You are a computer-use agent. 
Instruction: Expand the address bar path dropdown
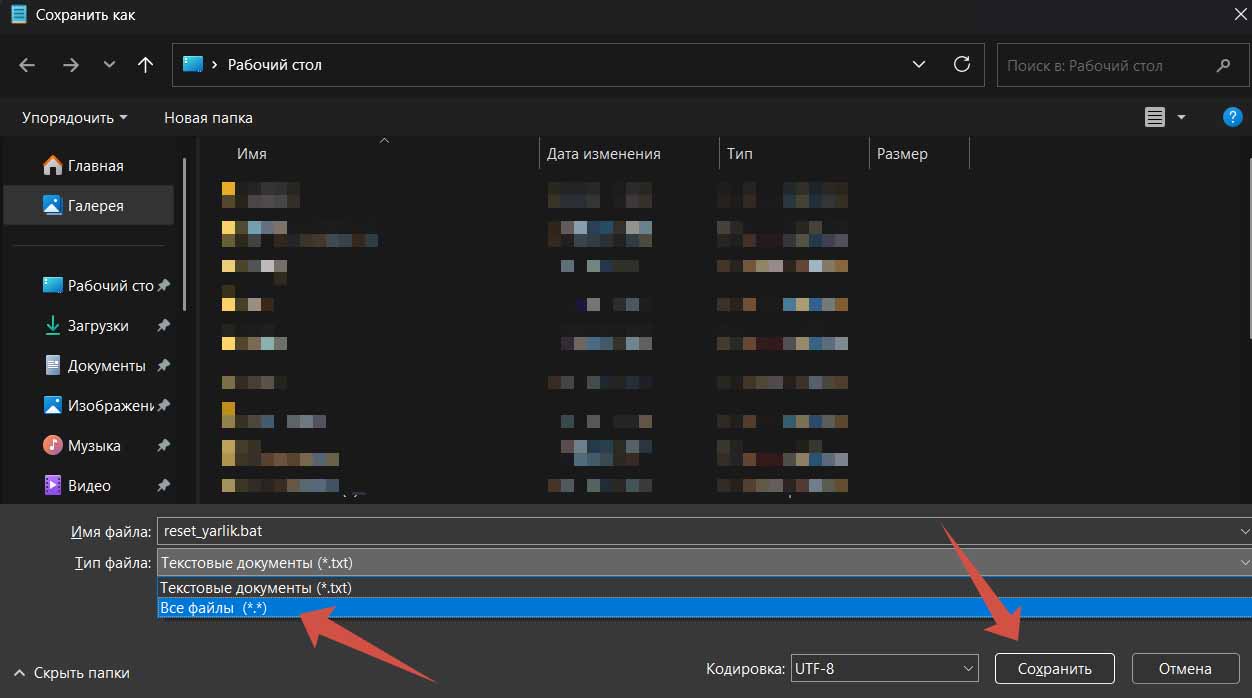coord(919,65)
